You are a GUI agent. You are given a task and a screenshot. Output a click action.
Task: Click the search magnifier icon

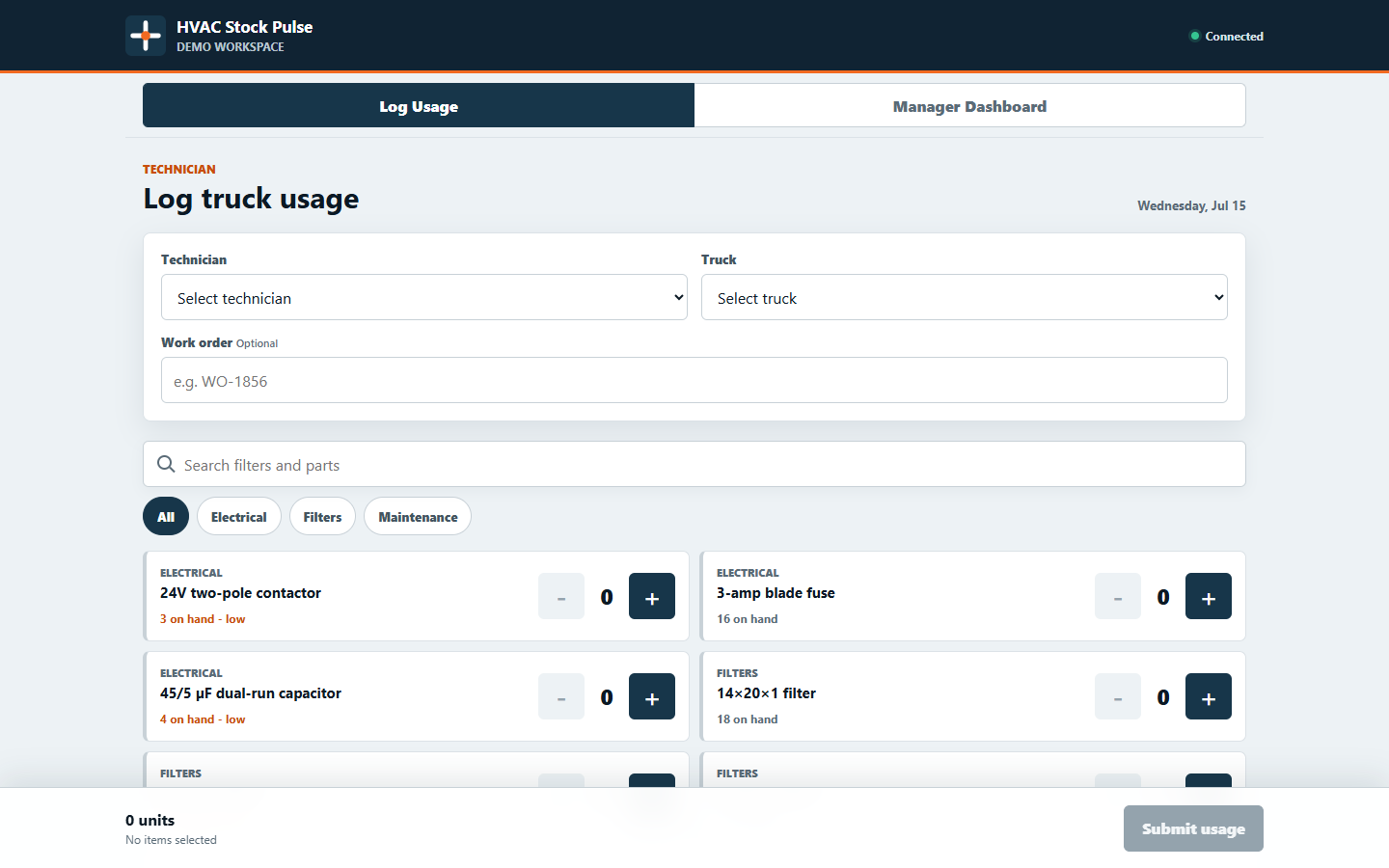click(x=166, y=464)
